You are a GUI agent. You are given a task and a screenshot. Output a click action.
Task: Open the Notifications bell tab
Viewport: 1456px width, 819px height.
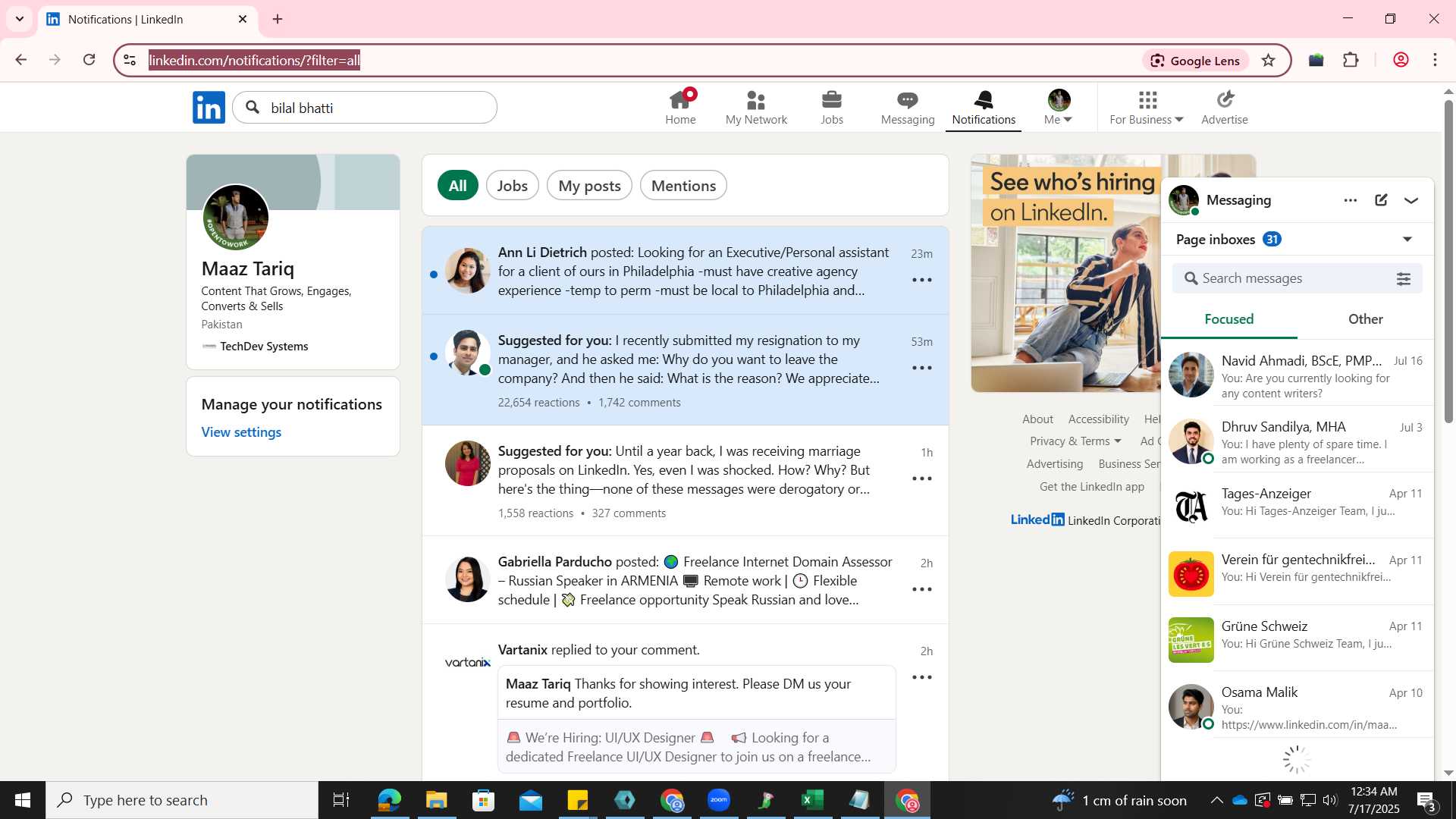click(984, 107)
